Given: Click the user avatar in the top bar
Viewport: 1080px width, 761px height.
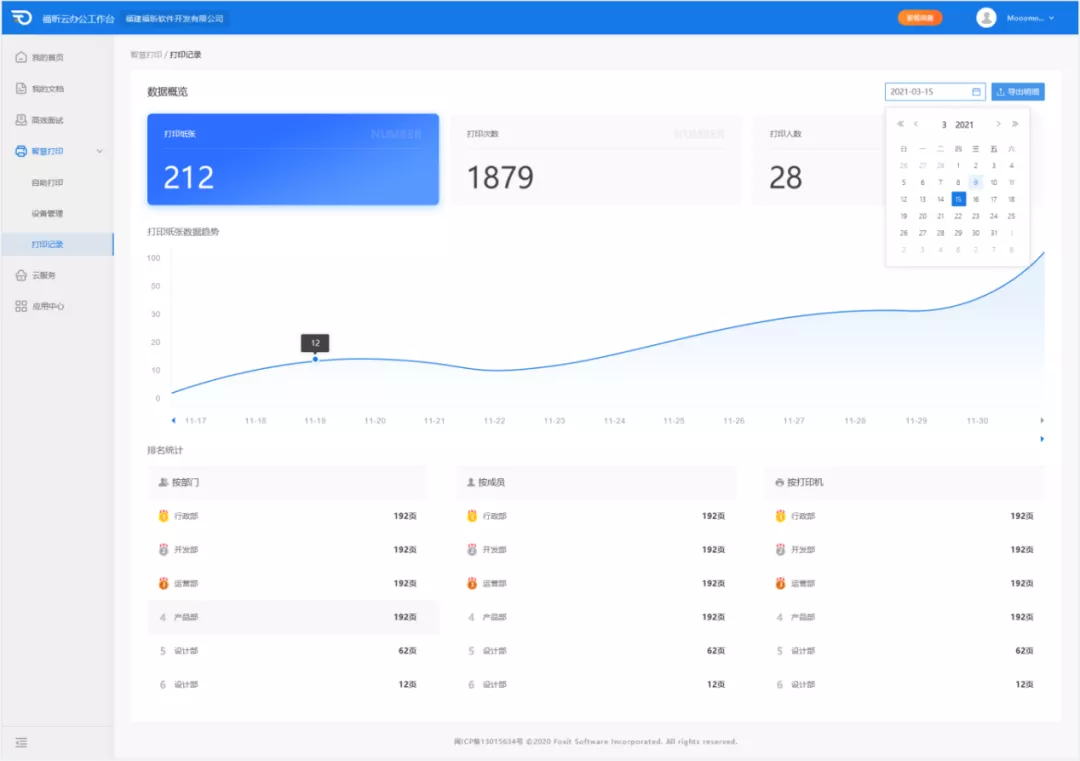Looking at the screenshot, I should [986, 18].
